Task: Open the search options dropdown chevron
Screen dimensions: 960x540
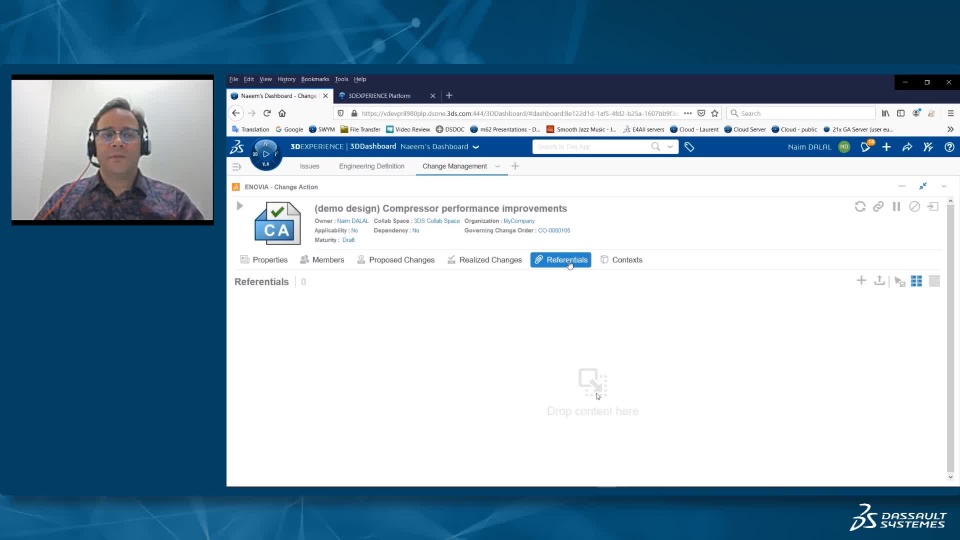Action: tap(670, 147)
